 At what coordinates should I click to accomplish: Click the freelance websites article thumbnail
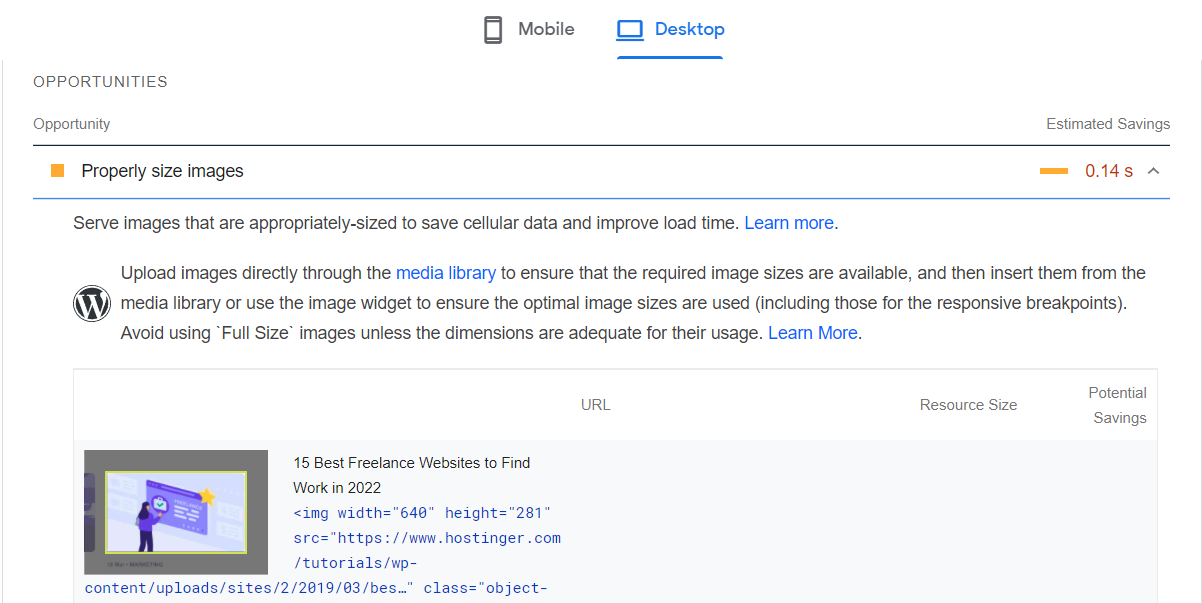tap(176, 512)
